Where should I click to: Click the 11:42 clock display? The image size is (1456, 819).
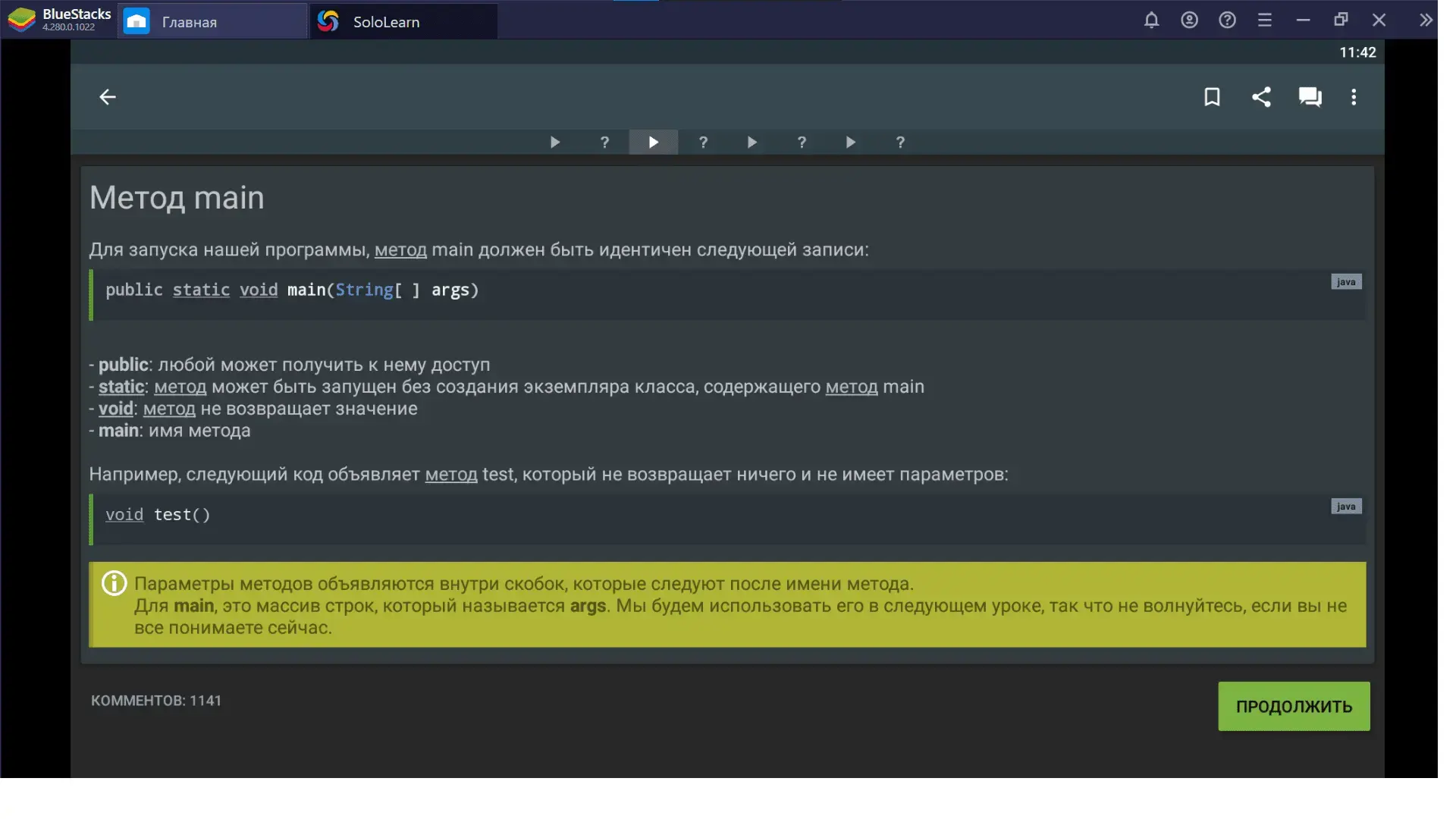pyautogui.click(x=1357, y=52)
